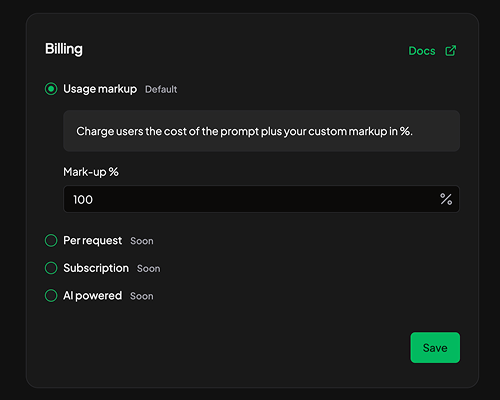Open the Docs link
Viewport: 500px width, 400px height.
pos(422,51)
